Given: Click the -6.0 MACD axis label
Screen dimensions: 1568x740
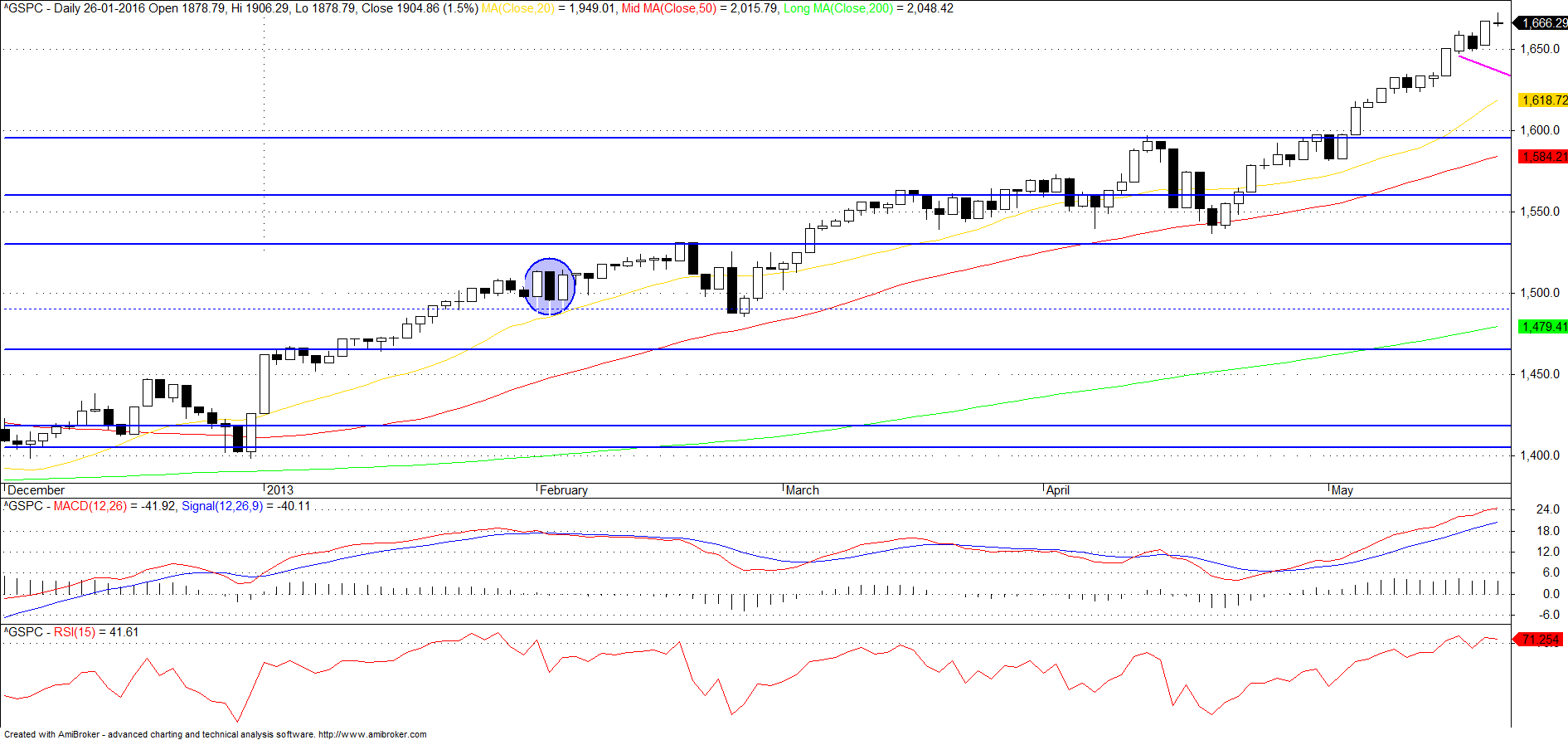Looking at the screenshot, I should coord(1549,615).
